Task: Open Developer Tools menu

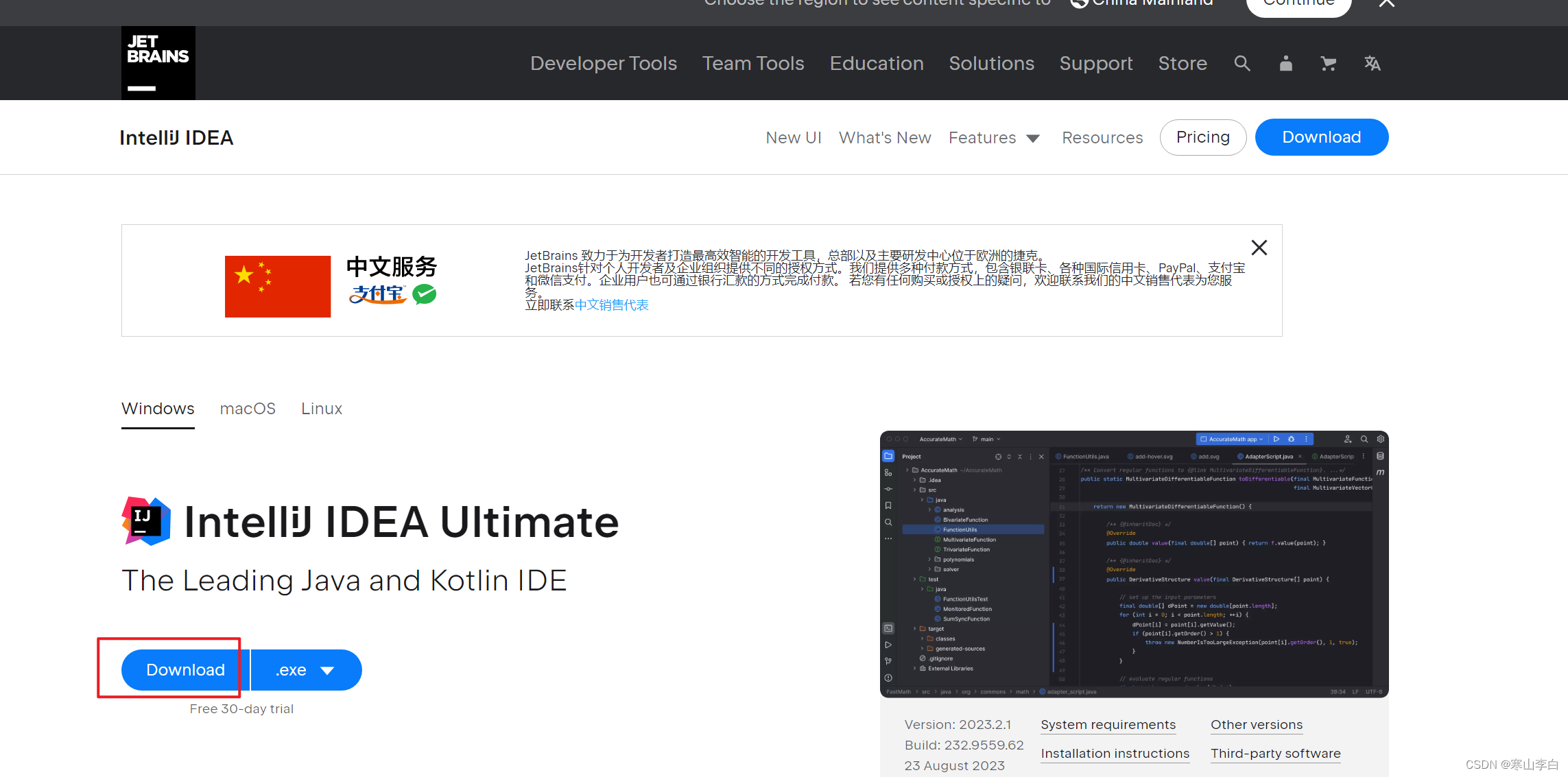Action: click(x=604, y=64)
